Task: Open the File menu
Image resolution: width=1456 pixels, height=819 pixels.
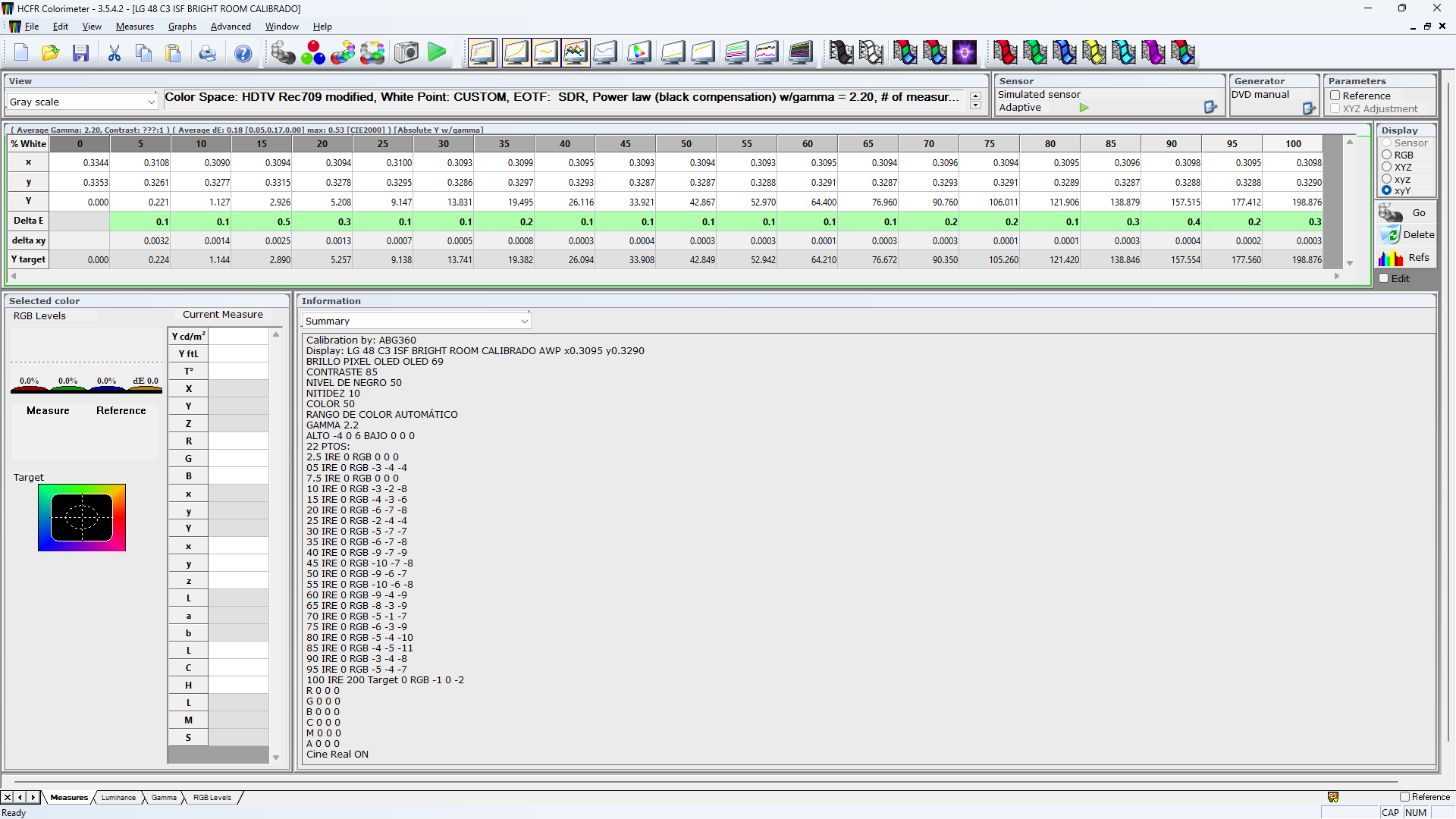Action: pos(31,27)
